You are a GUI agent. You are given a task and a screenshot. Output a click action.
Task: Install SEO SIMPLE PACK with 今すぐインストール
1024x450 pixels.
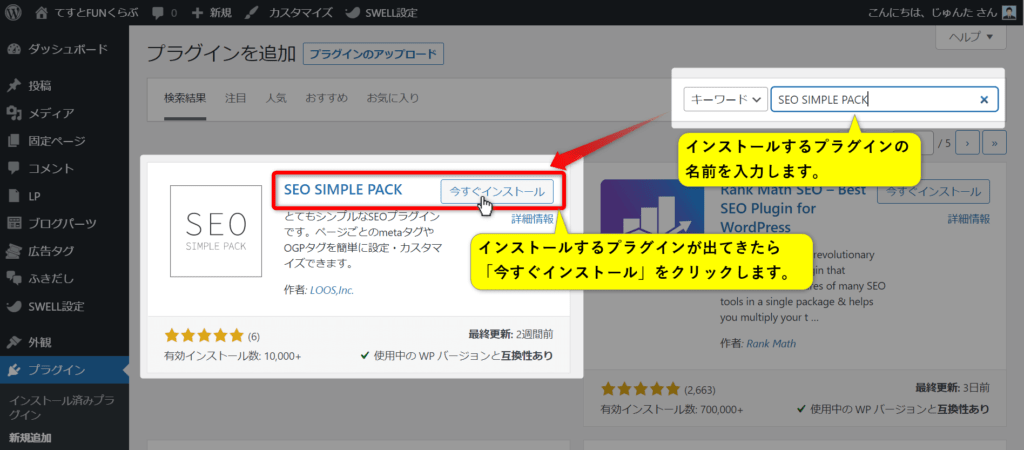tap(498, 191)
